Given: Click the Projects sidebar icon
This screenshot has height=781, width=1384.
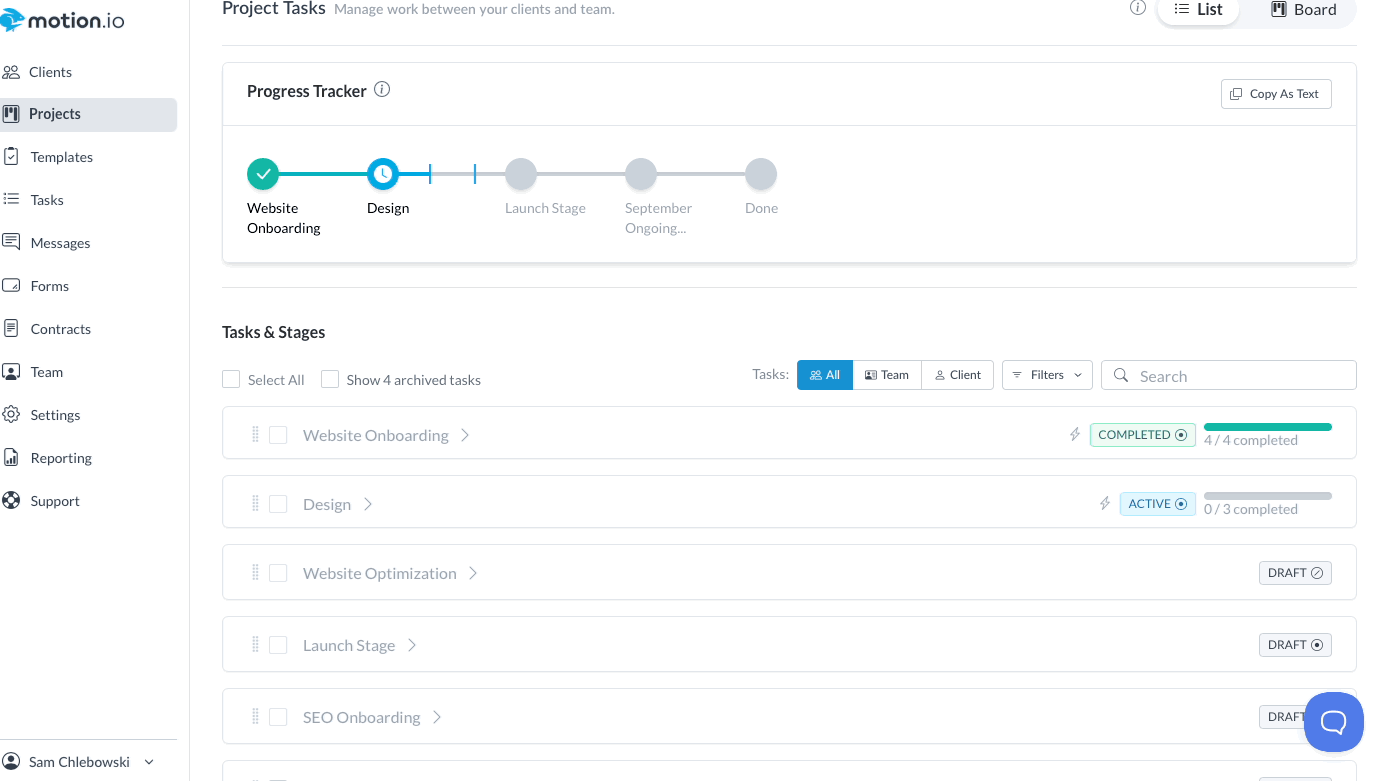Looking at the screenshot, I should click(11, 114).
